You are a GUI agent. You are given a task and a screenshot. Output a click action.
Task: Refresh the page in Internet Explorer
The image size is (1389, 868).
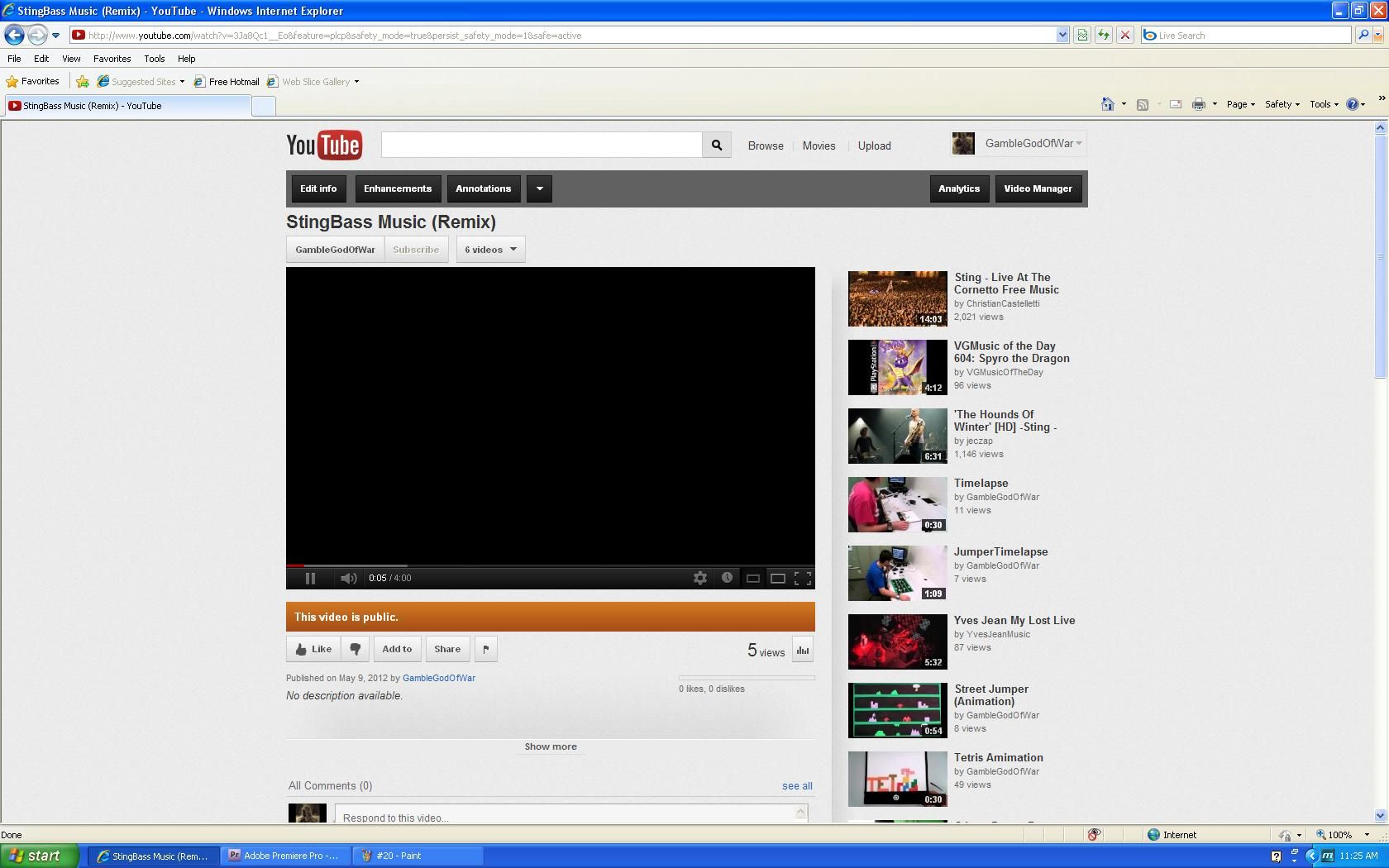click(x=1103, y=35)
